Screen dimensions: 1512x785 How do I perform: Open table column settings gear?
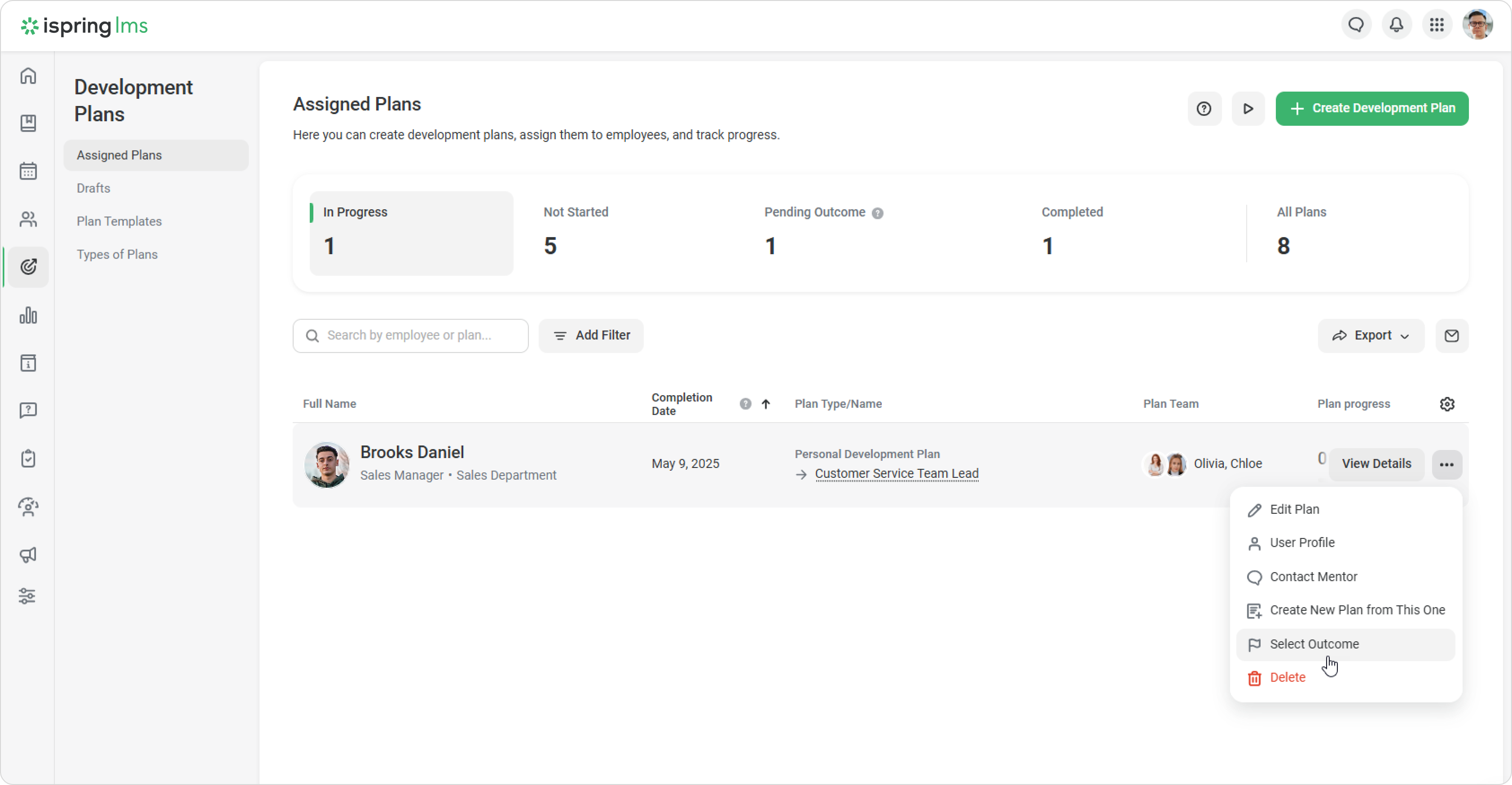point(1447,404)
